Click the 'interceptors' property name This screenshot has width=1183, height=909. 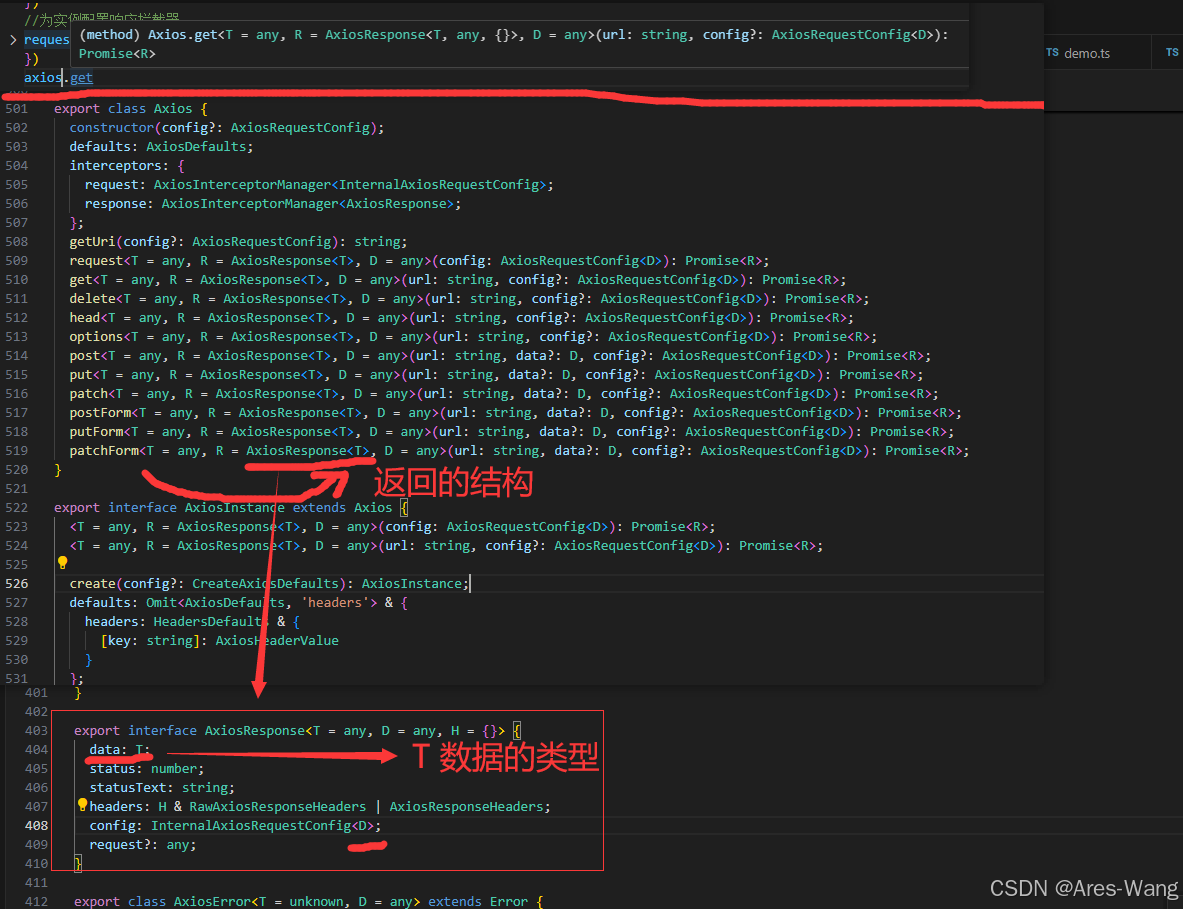[115, 165]
